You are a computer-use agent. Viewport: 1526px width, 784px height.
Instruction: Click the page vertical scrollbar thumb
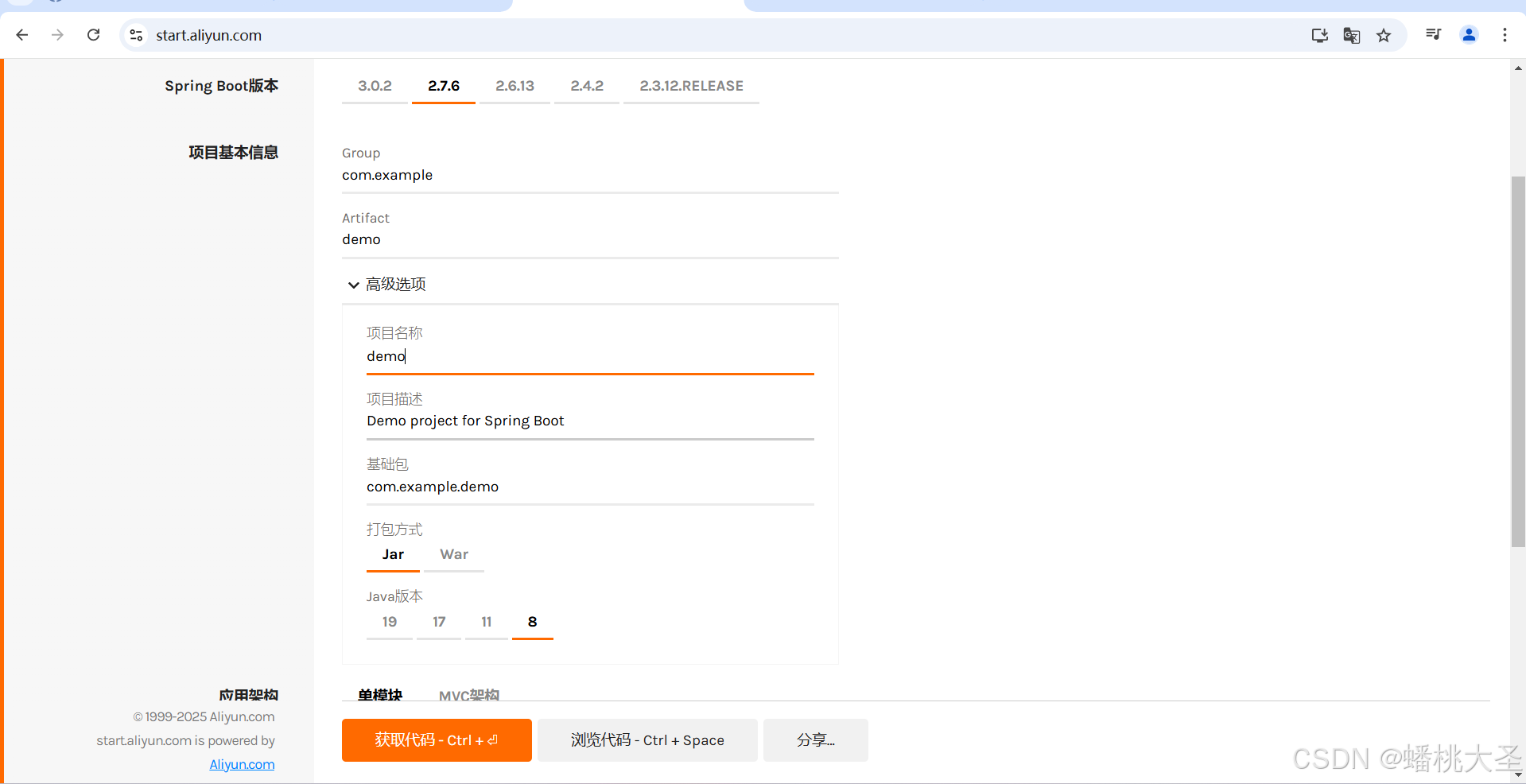pos(1518,362)
